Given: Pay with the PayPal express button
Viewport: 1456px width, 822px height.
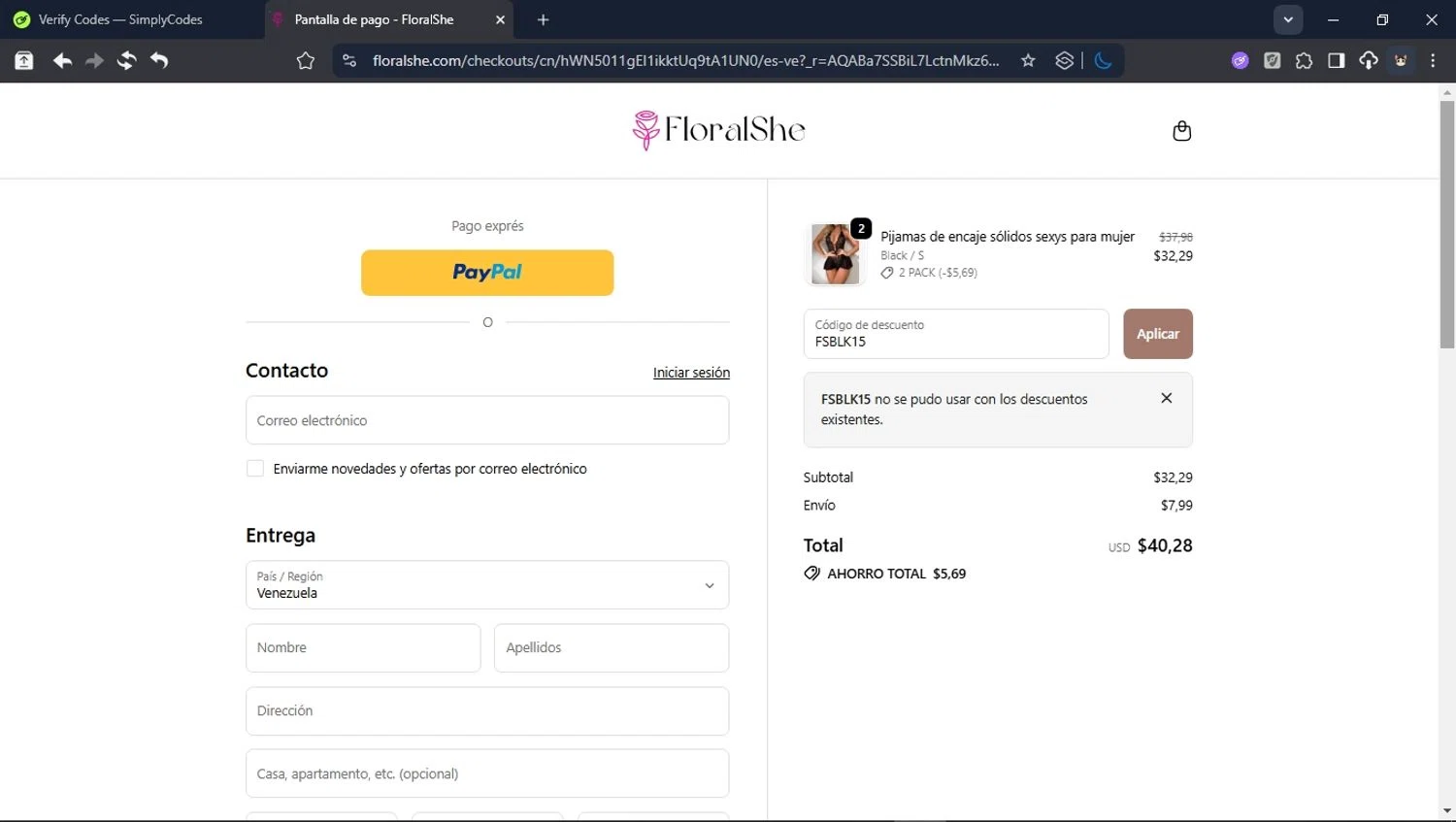Looking at the screenshot, I should pos(487,273).
